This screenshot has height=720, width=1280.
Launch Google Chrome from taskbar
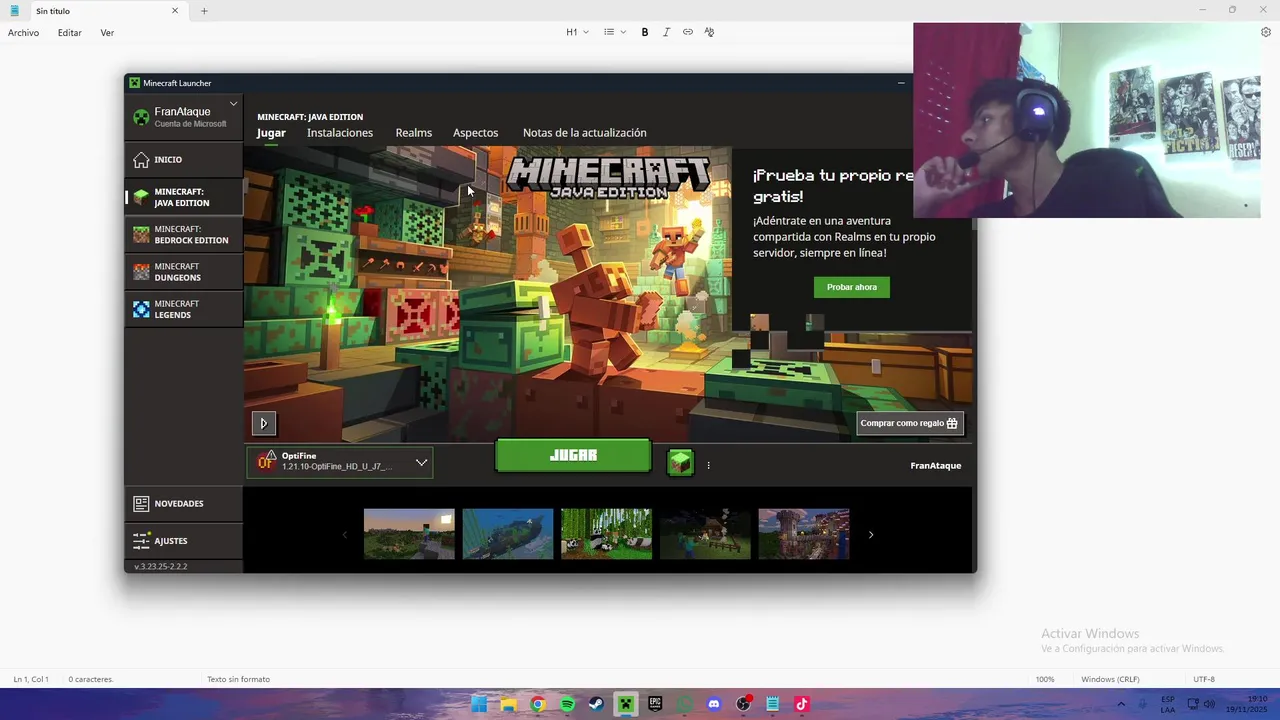click(x=537, y=704)
